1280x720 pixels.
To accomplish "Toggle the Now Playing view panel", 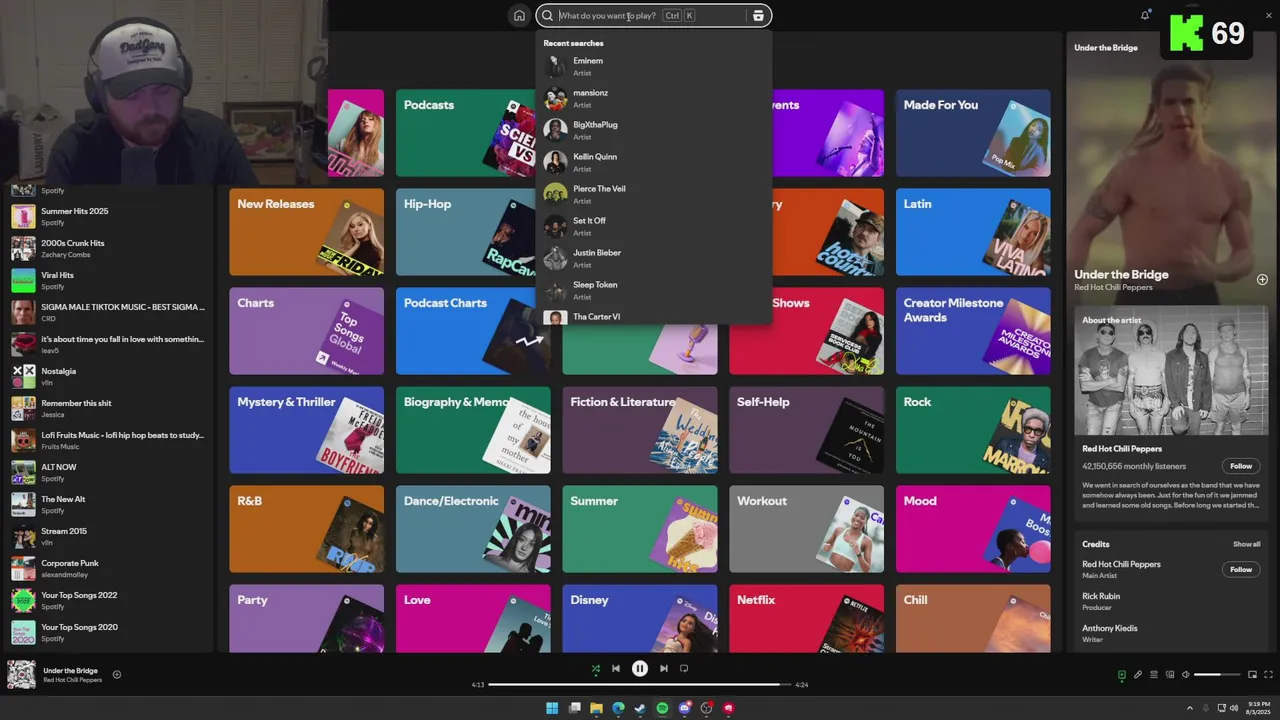I will tap(1121, 675).
